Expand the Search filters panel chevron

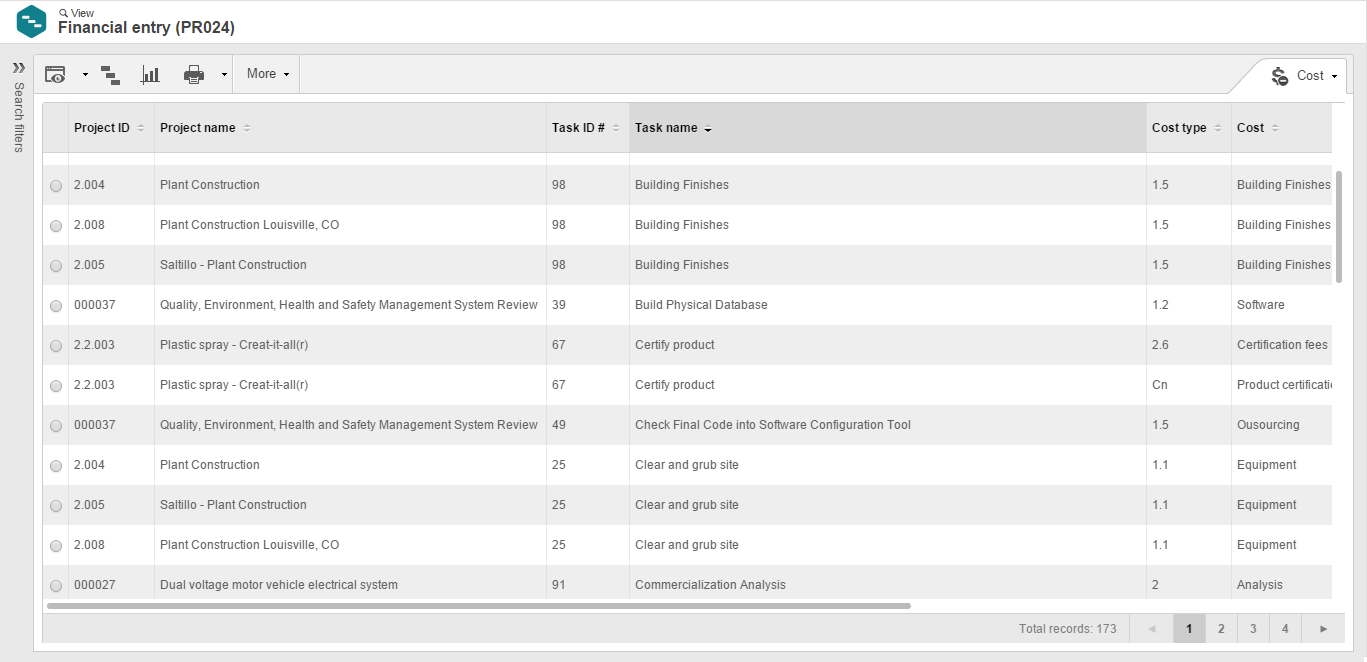click(x=18, y=68)
